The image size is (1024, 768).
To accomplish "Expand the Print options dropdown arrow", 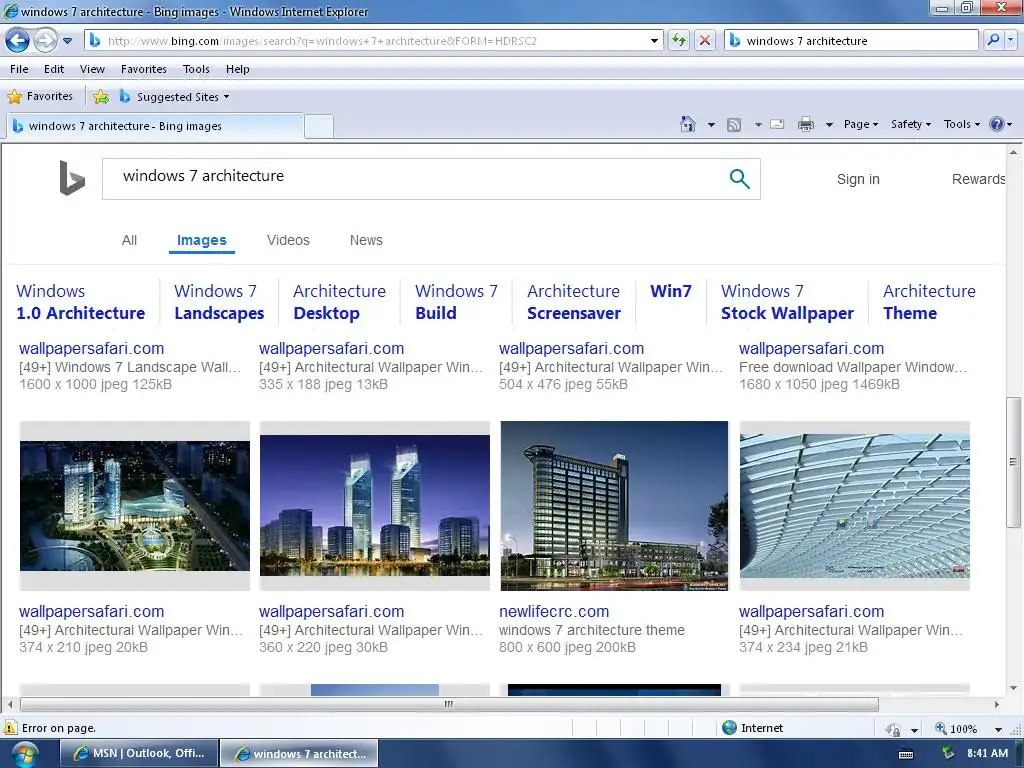I will (829, 124).
